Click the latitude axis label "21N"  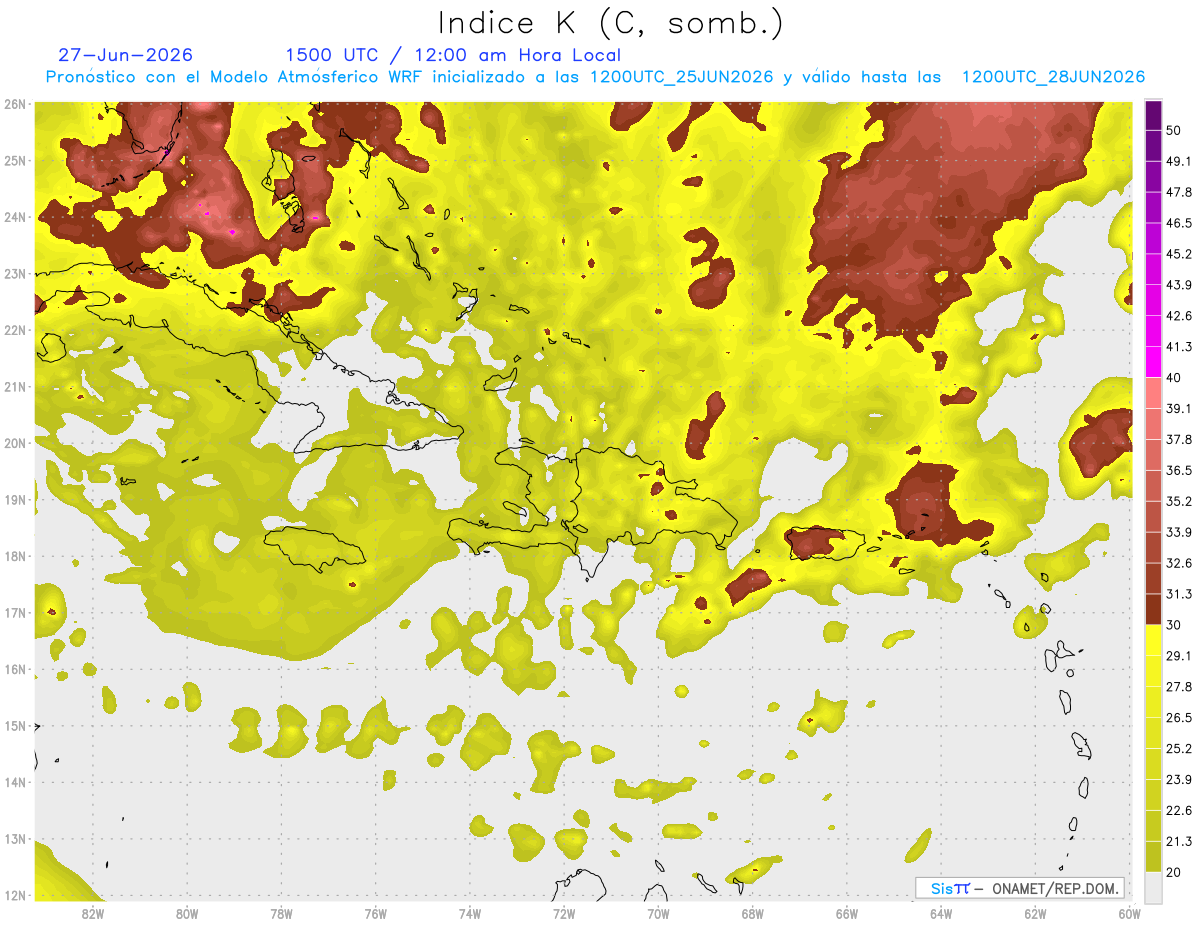click(x=16, y=386)
